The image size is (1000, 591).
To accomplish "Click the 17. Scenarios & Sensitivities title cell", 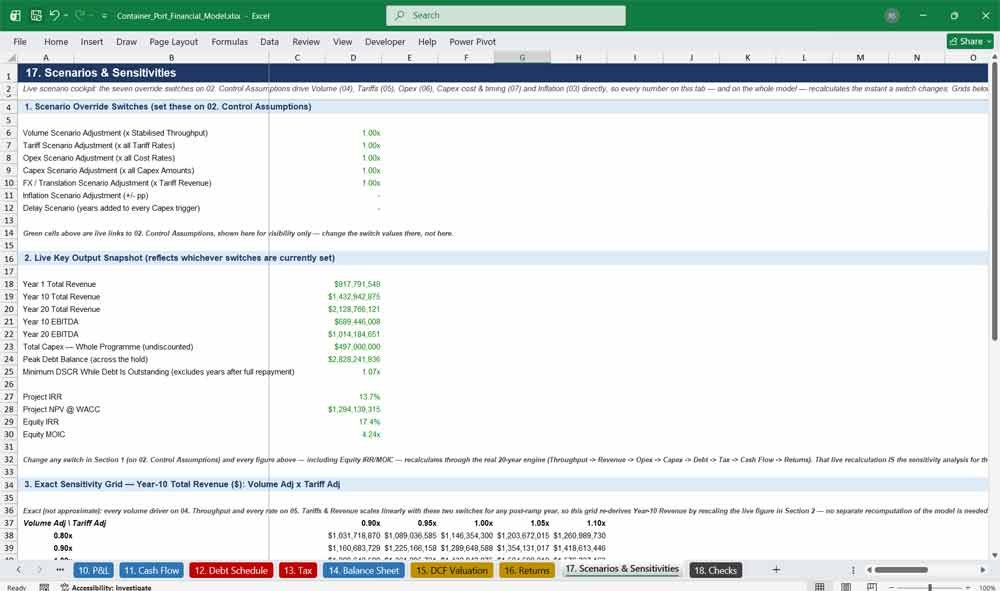I will [x=101, y=73].
